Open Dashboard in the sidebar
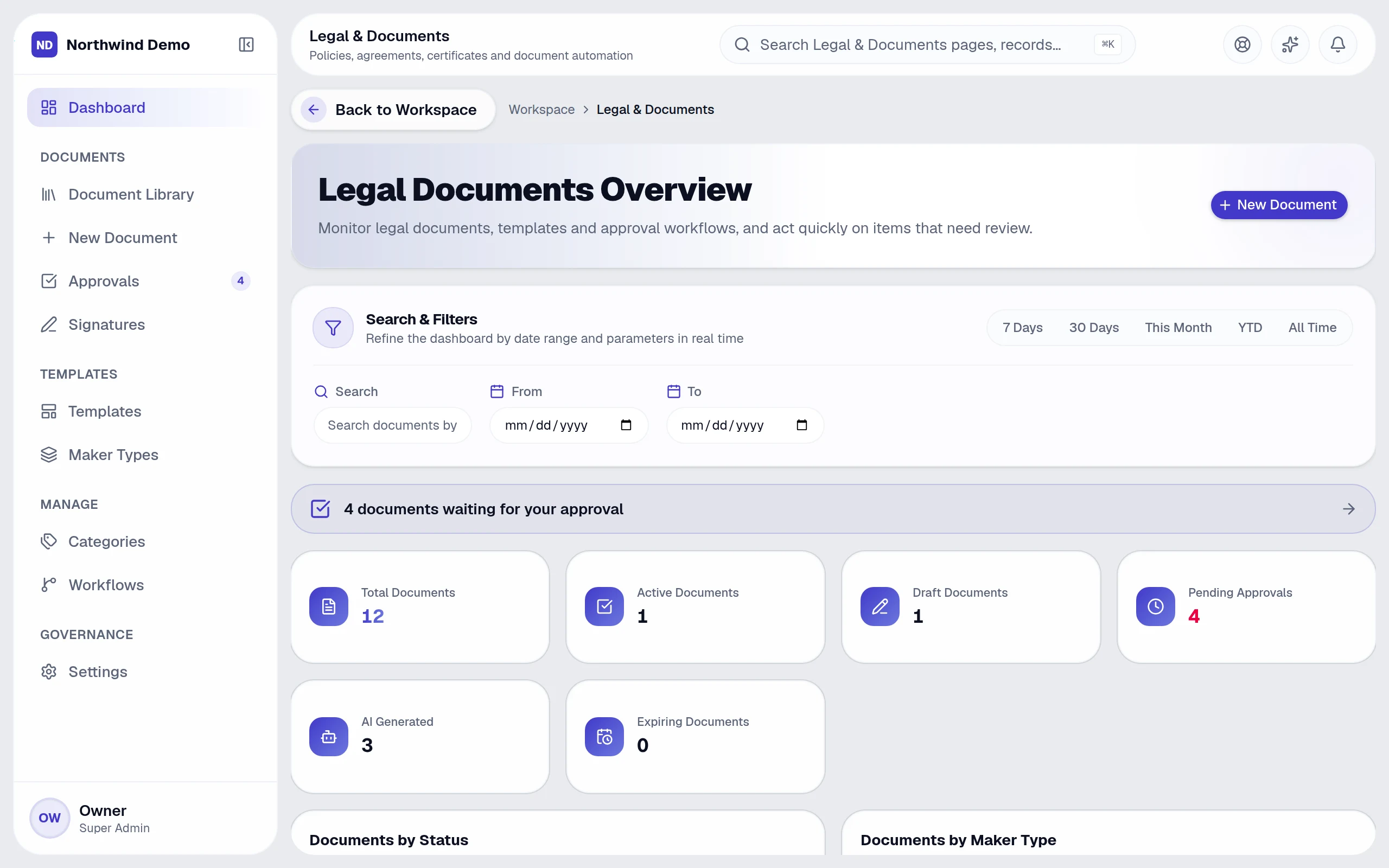This screenshot has height=868, width=1389. coord(145,107)
